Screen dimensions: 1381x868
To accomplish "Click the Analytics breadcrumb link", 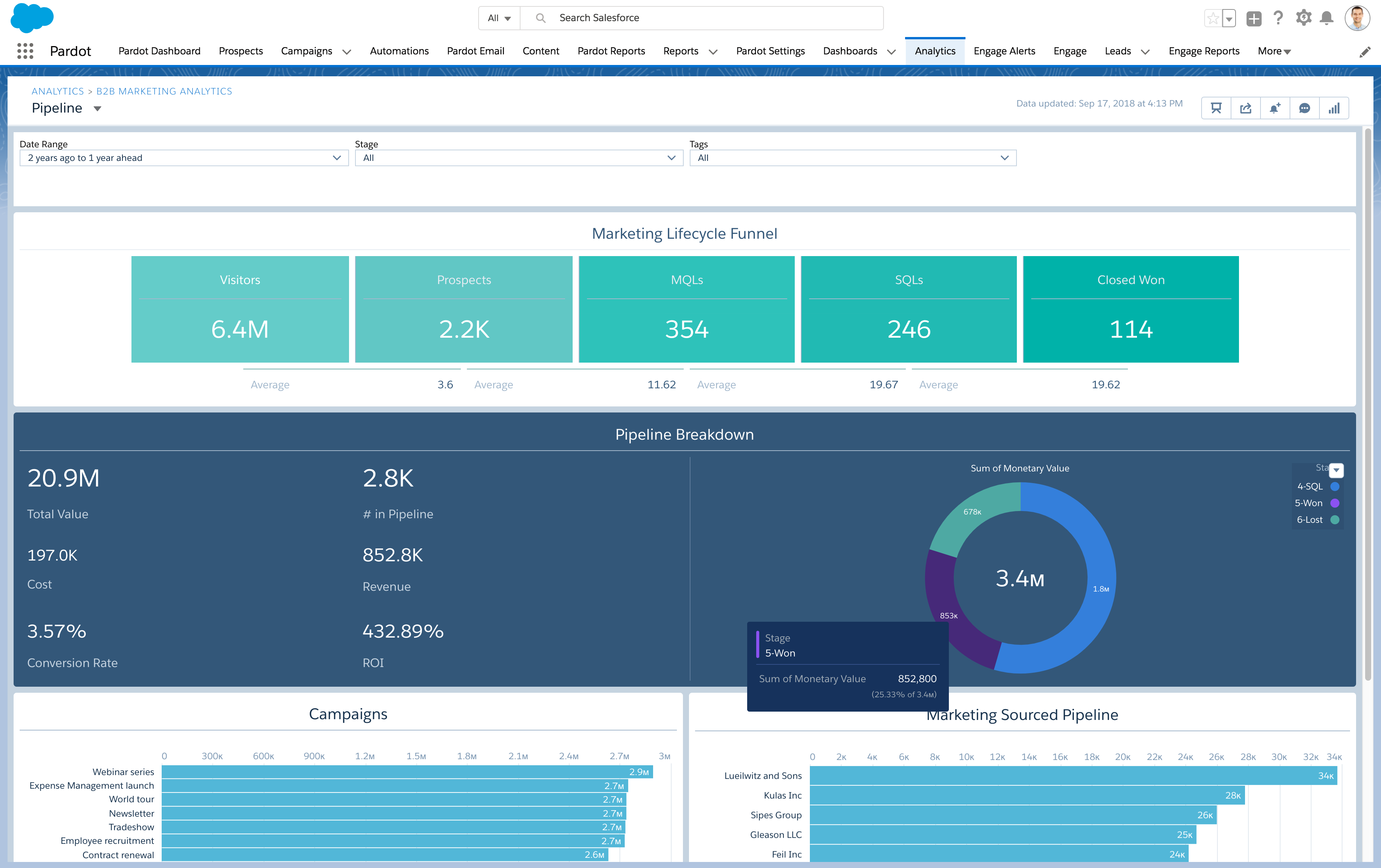I will pos(55,91).
